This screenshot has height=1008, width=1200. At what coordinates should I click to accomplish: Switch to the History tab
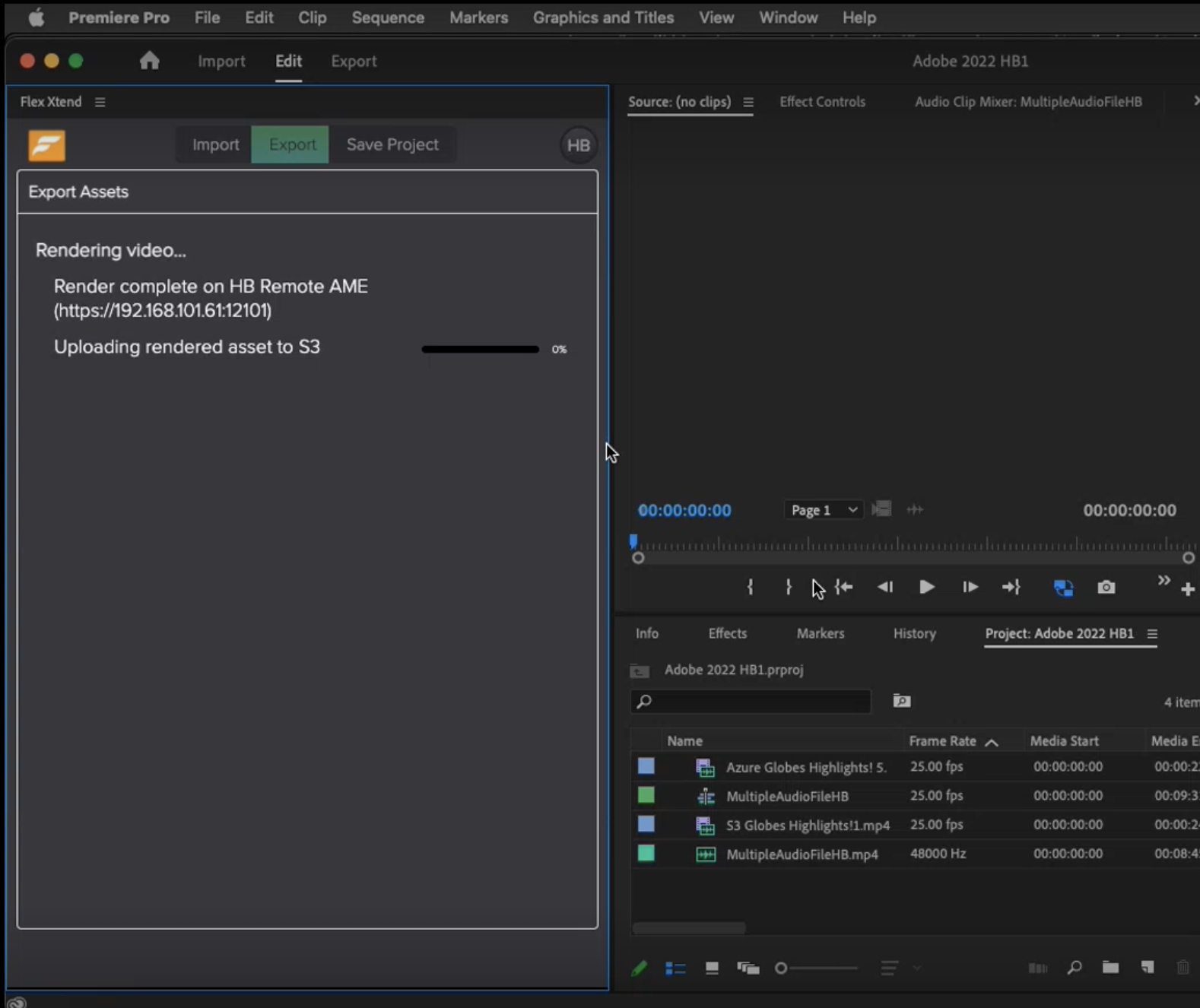(915, 633)
